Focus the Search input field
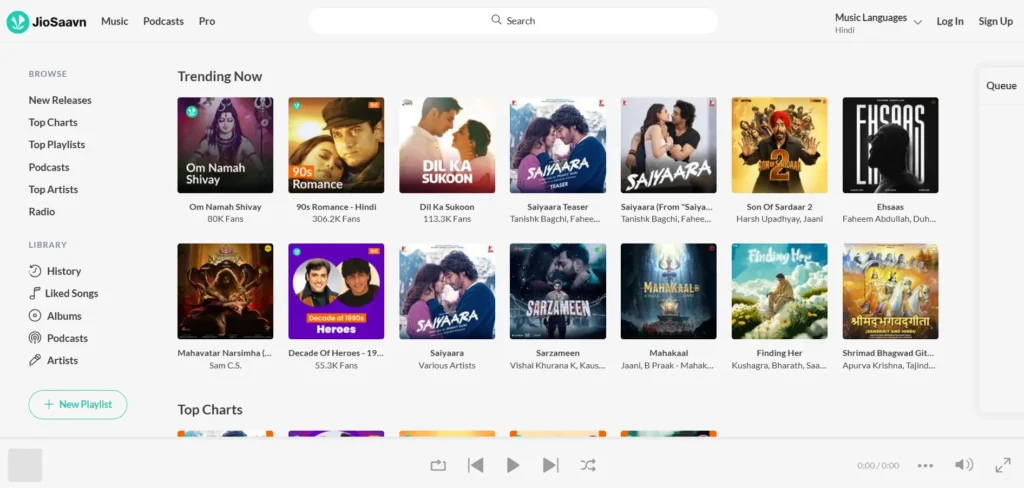1024x488 pixels. click(x=513, y=21)
